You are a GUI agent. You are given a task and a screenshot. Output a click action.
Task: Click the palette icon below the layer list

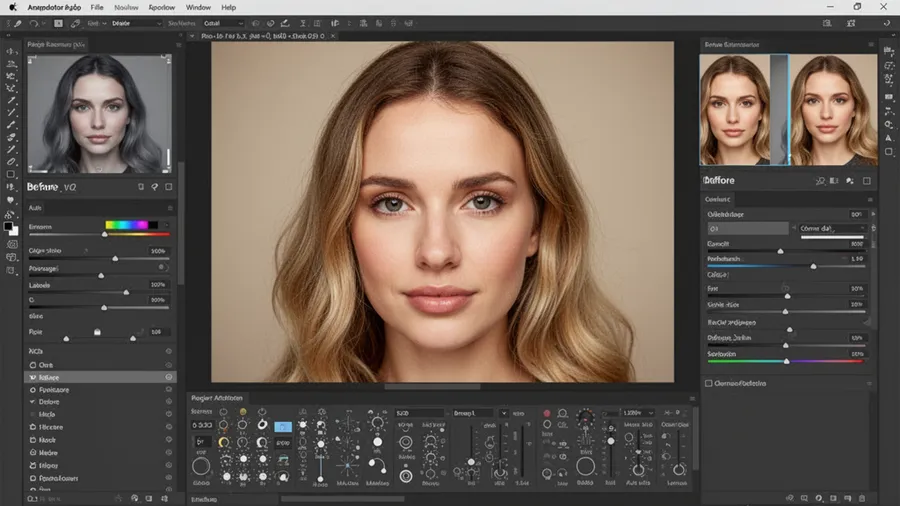point(134,498)
